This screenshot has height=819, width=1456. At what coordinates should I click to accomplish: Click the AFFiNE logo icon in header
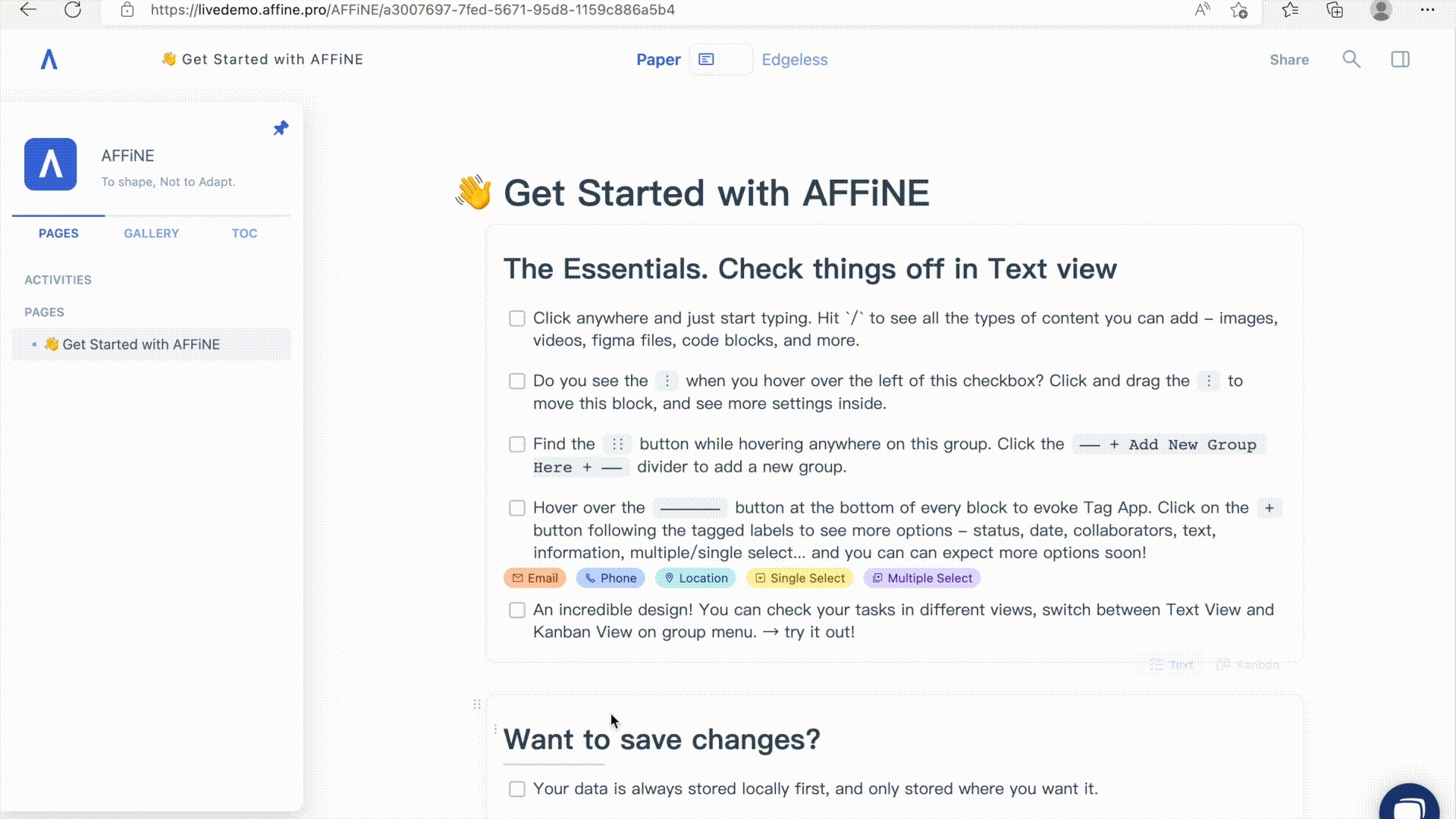pyautogui.click(x=49, y=59)
